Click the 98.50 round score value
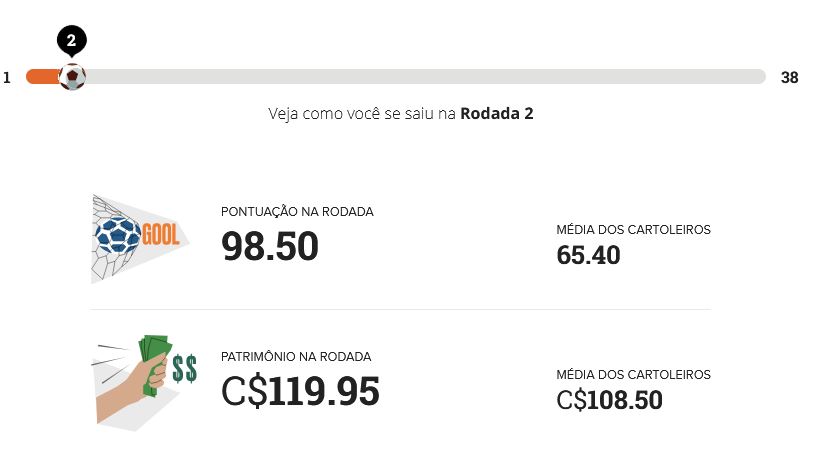 click(270, 246)
